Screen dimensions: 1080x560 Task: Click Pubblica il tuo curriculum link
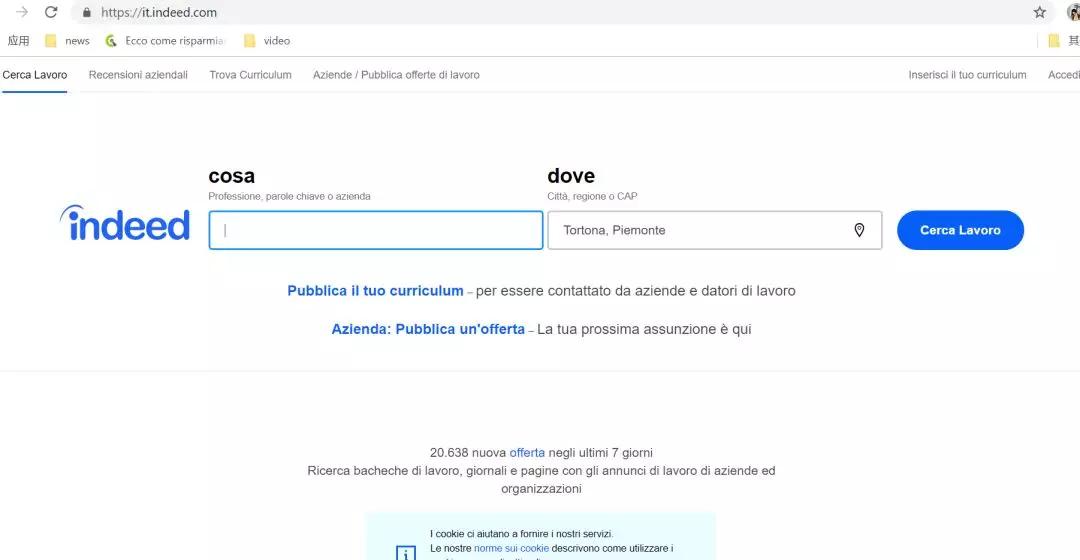click(375, 291)
